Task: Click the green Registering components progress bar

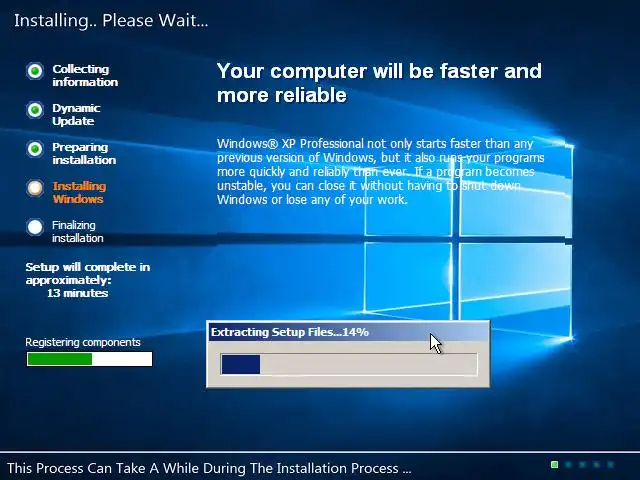Action: pyautogui.click(x=89, y=359)
